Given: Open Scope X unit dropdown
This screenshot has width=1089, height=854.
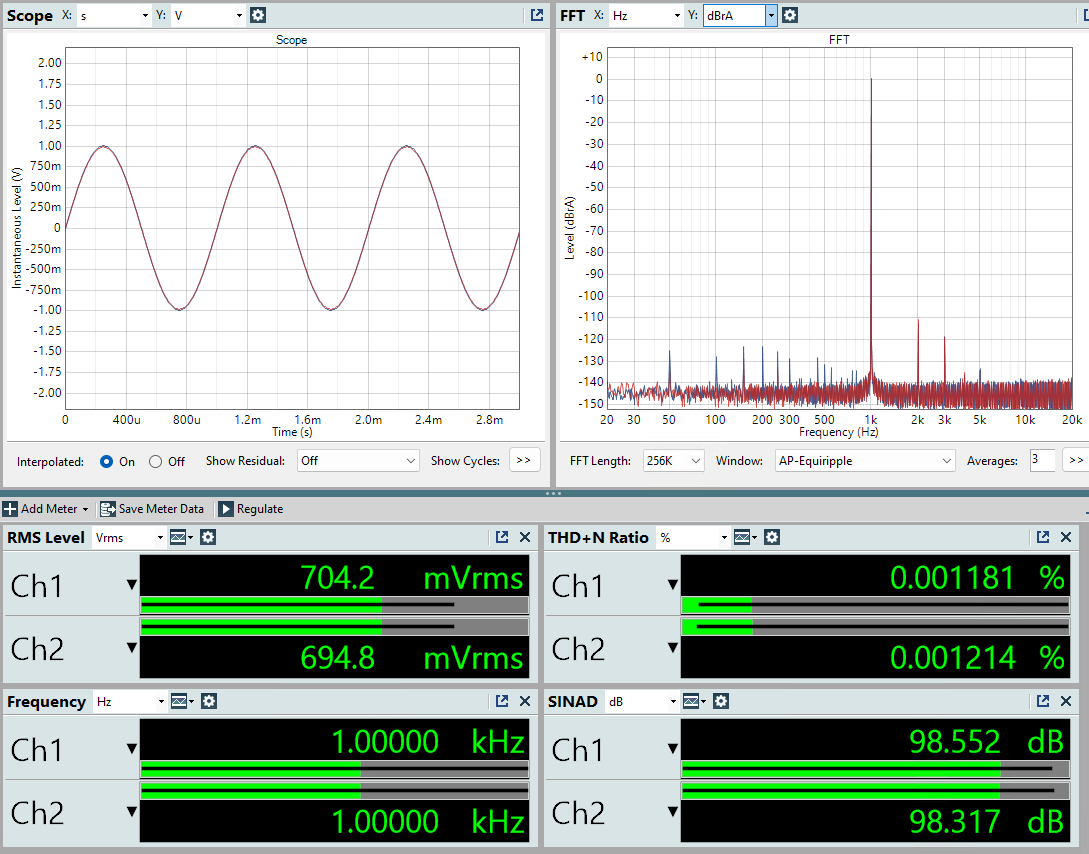Looking at the screenshot, I should point(114,15).
